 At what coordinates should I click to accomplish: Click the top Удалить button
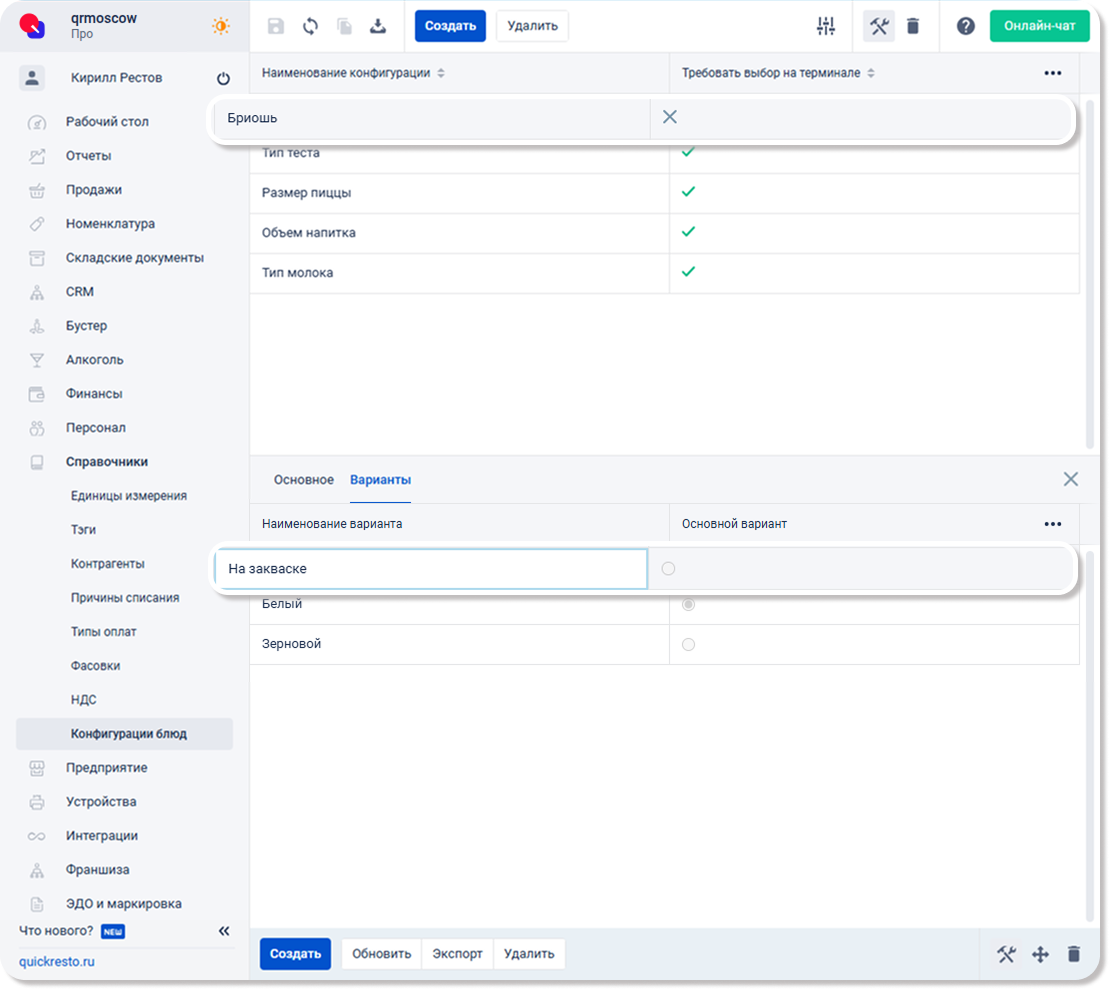[x=533, y=26]
